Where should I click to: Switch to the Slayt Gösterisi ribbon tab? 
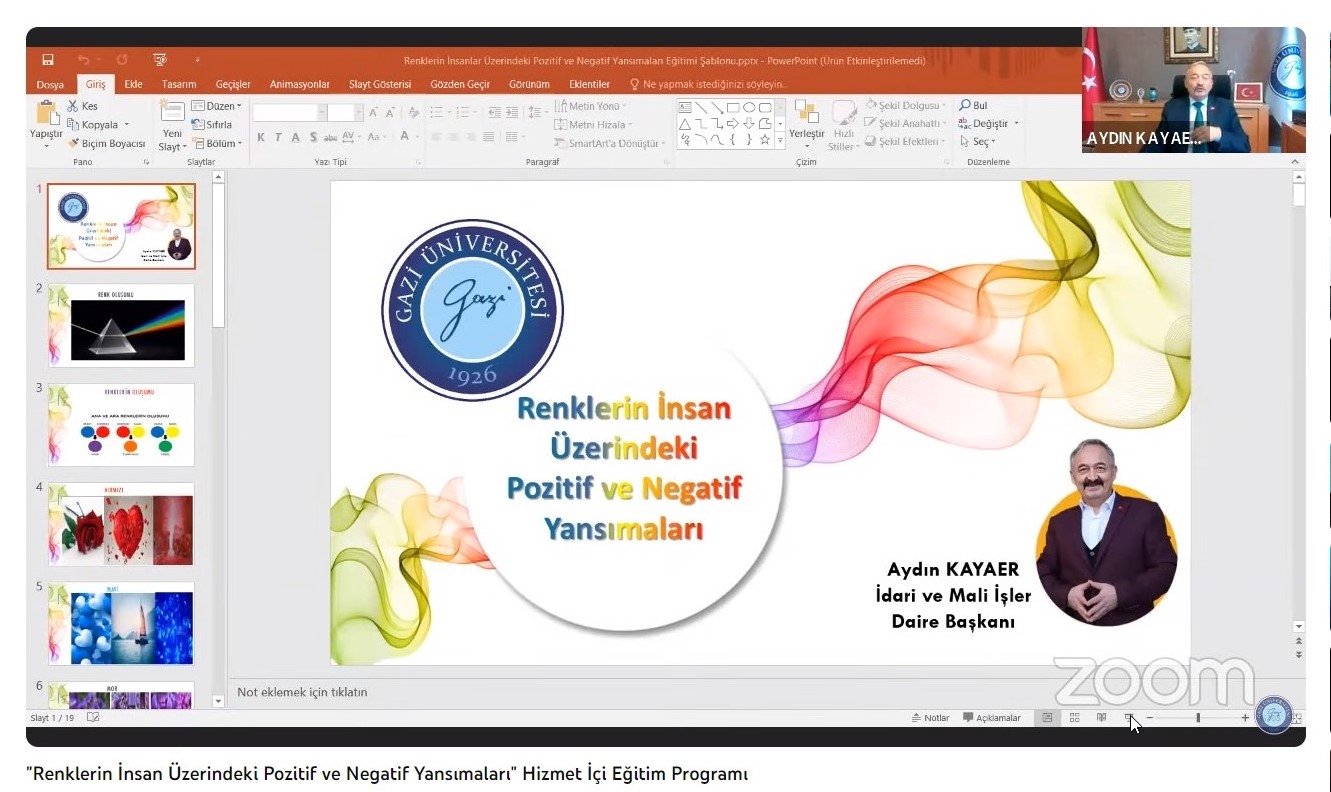click(x=380, y=85)
